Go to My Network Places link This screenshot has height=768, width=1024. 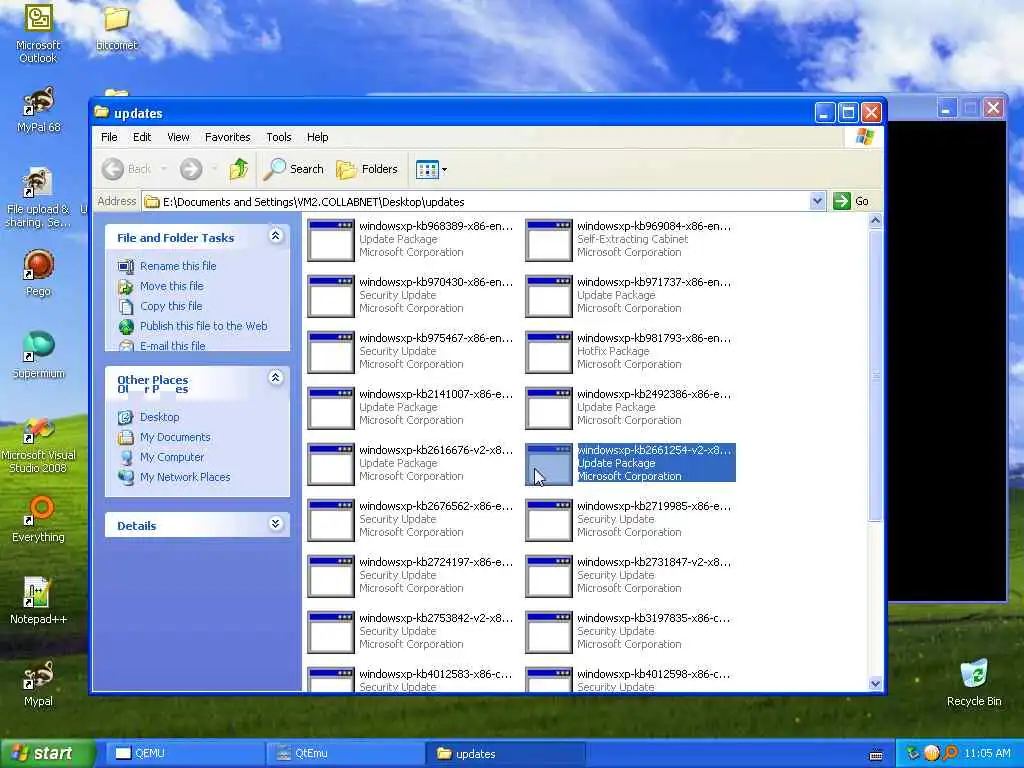click(185, 477)
